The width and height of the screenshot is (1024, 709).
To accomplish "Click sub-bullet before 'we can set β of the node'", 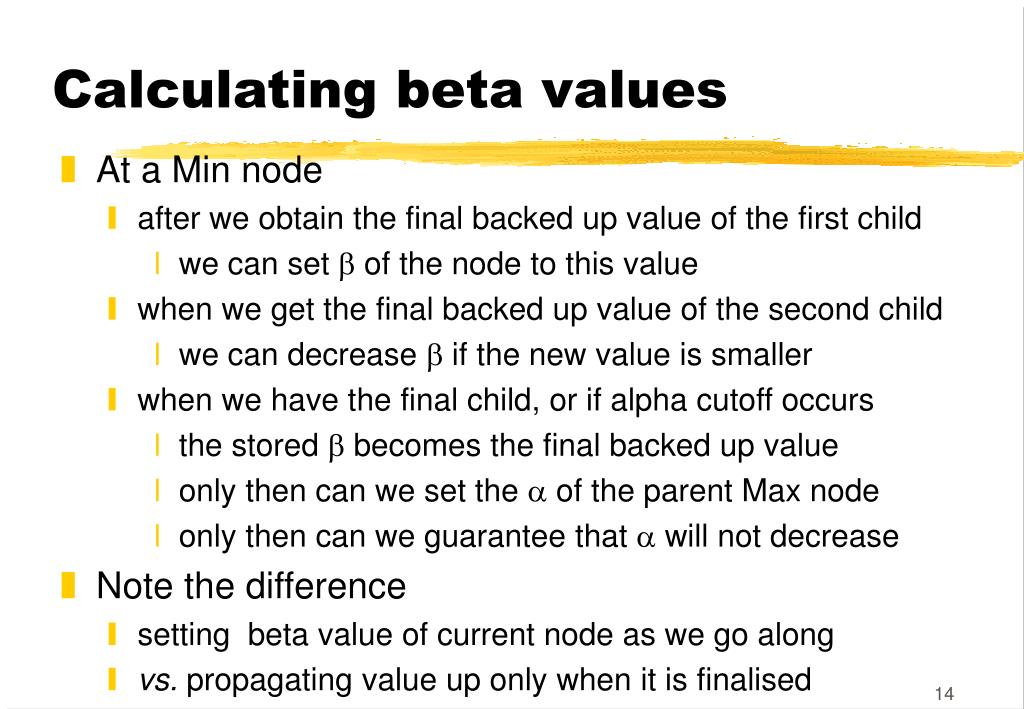I will tap(157, 264).
